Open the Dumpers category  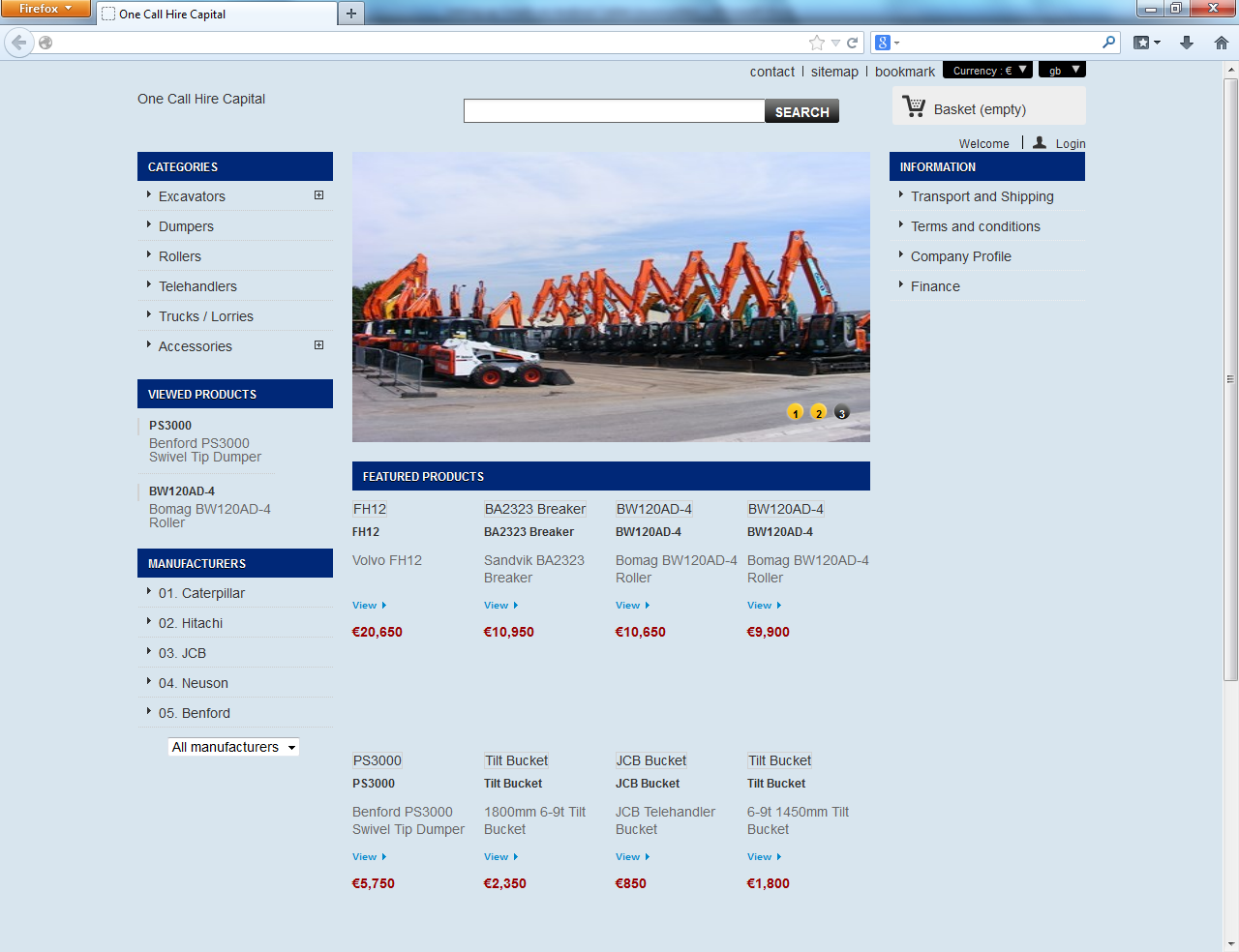point(186,226)
